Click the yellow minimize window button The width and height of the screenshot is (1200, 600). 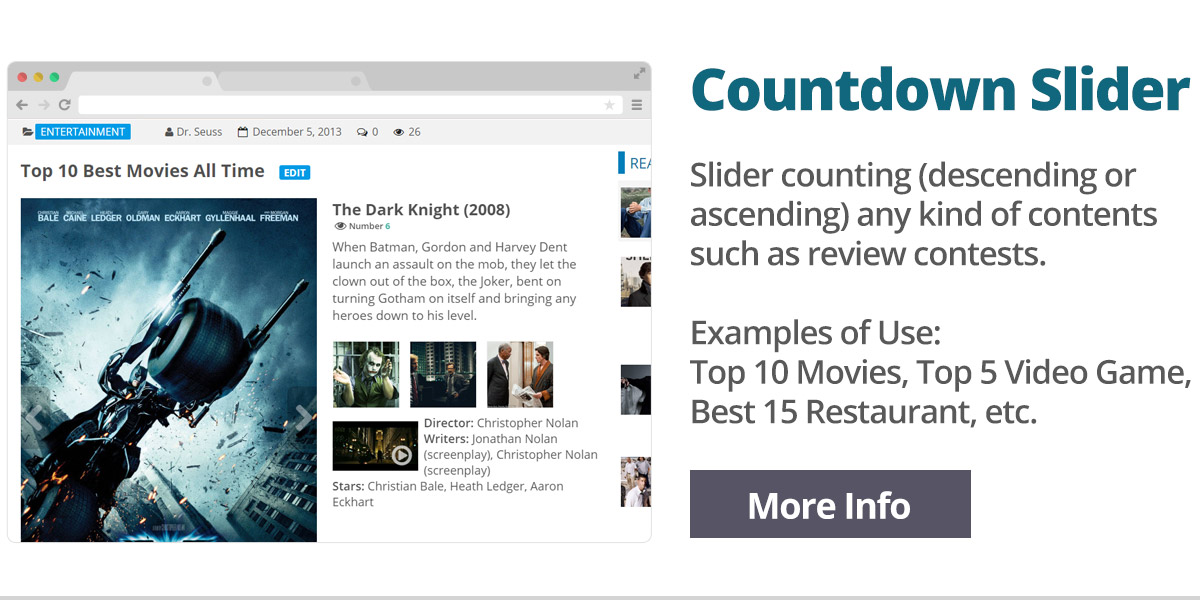(x=38, y=77)
